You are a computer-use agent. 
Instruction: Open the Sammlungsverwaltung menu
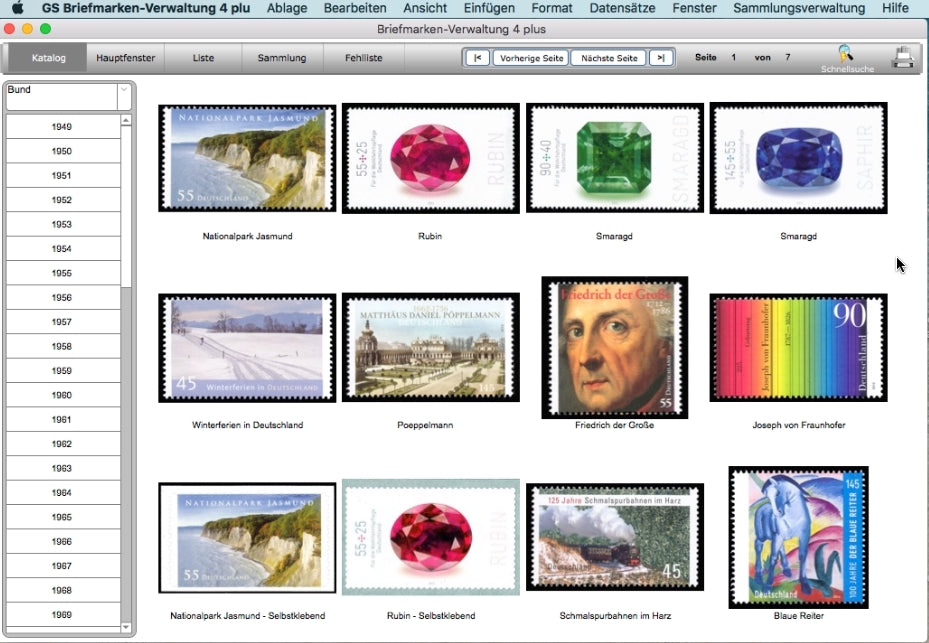point(799,8)
